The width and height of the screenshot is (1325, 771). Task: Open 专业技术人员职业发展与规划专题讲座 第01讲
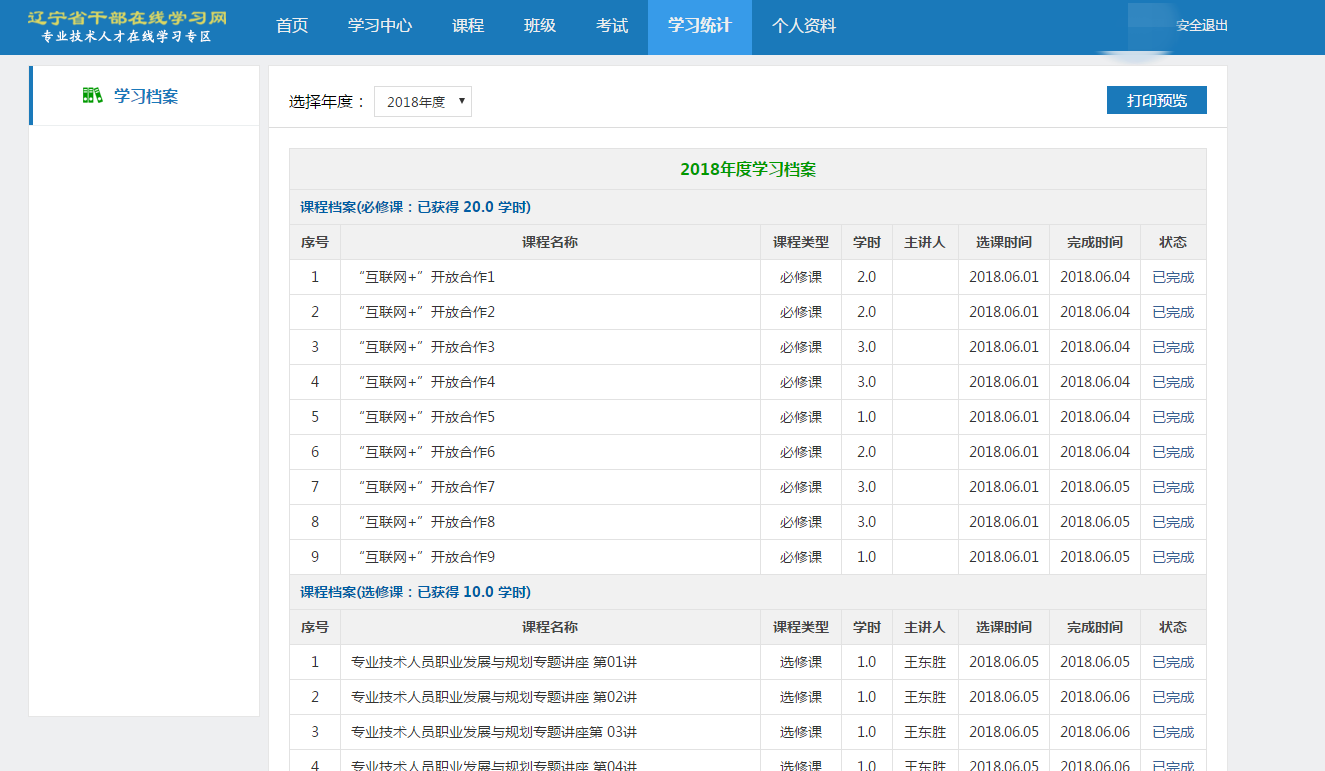click(x=494, y=662)
